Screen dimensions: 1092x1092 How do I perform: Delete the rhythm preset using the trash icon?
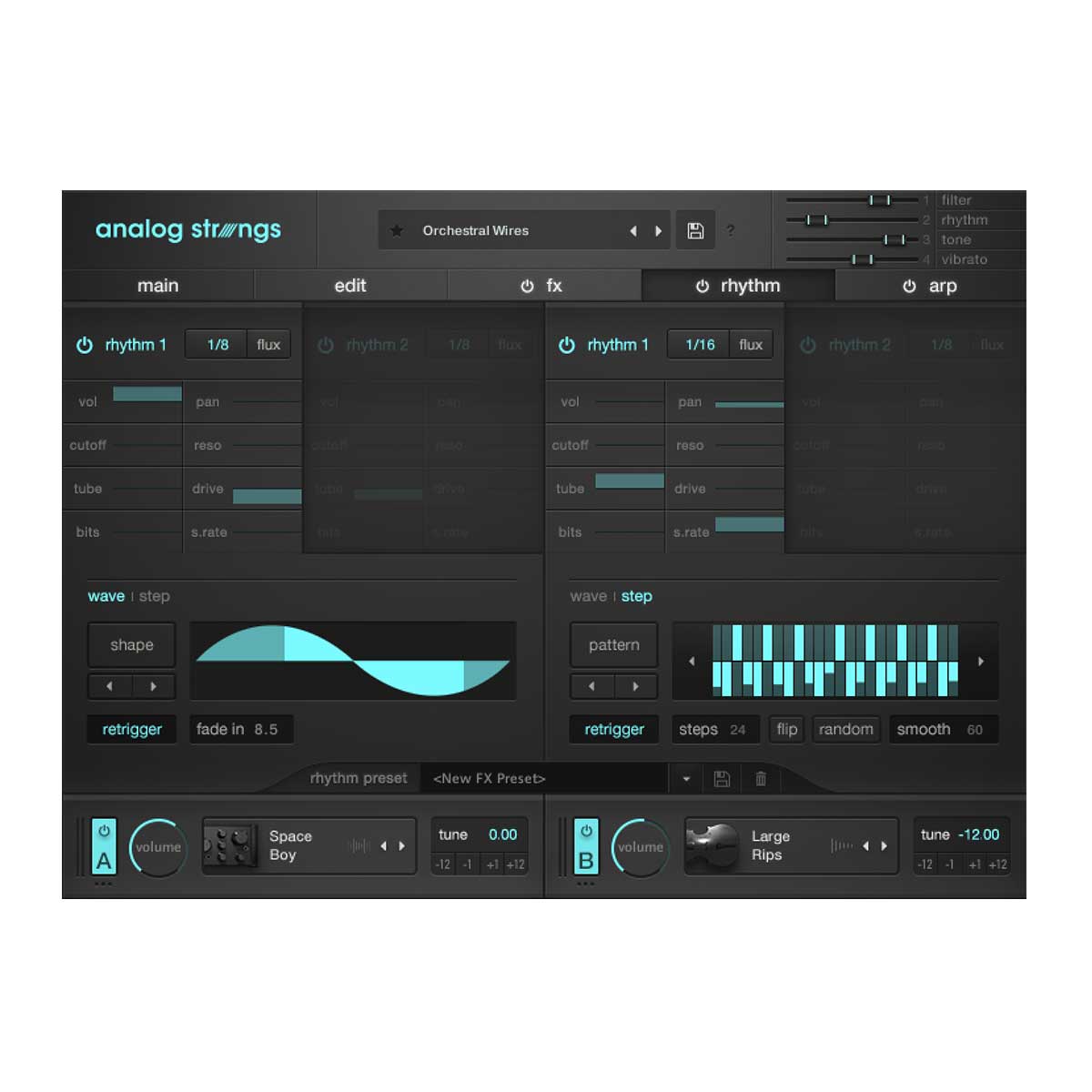coord(761,779)
